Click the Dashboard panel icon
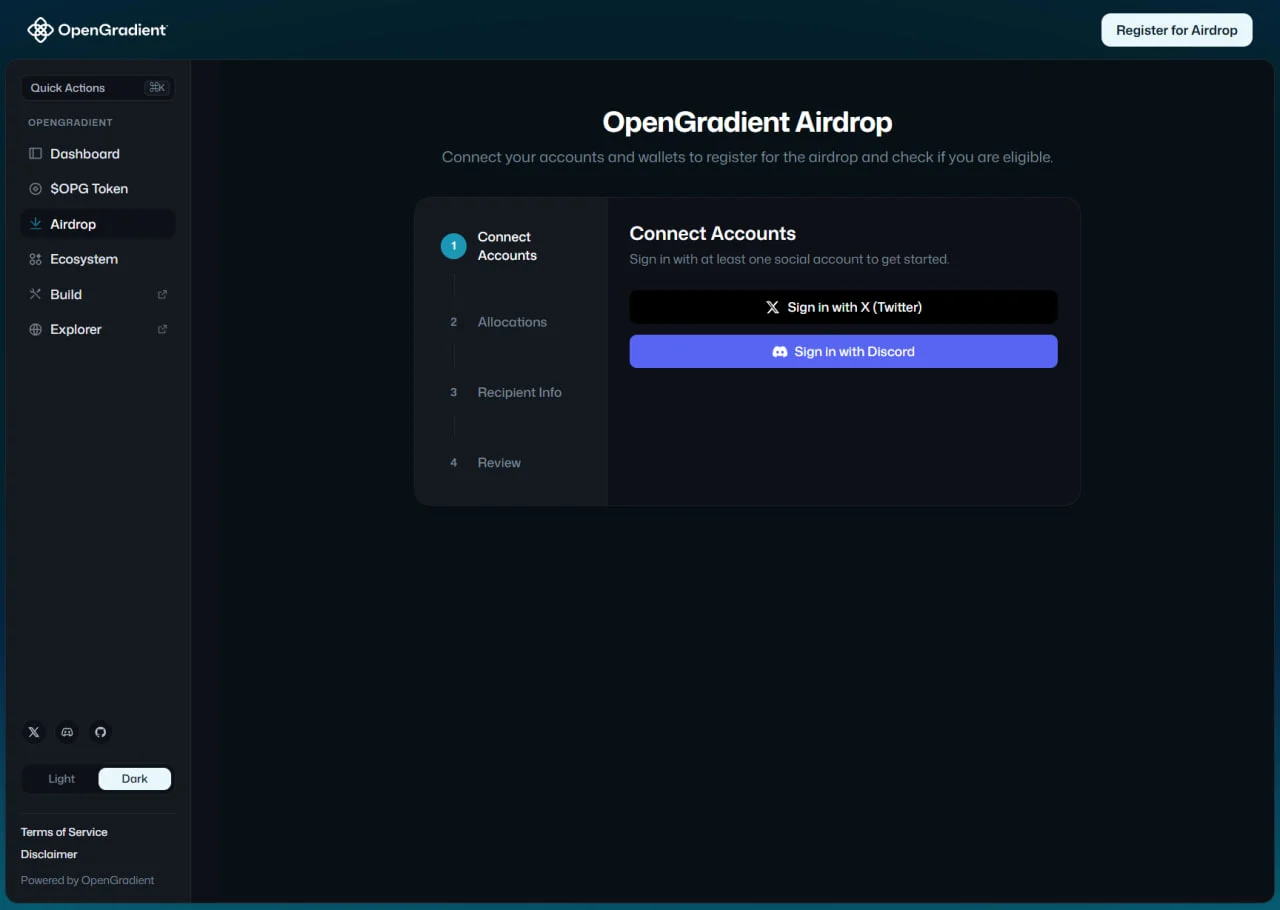 pos(35,154)
